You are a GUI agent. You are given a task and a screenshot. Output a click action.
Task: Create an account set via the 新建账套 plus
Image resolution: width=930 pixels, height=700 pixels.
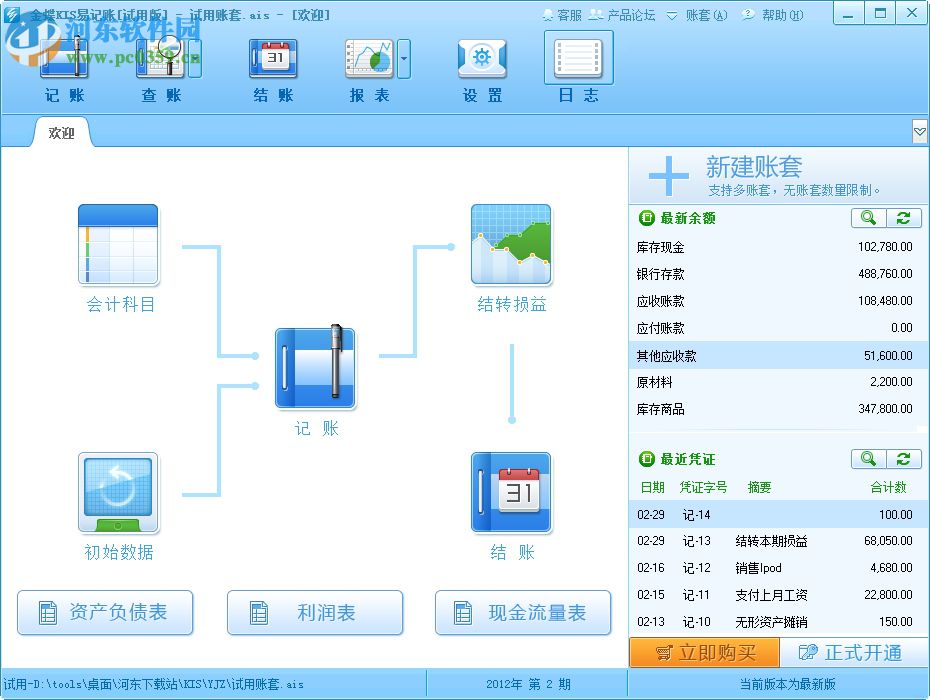point(666,172)
